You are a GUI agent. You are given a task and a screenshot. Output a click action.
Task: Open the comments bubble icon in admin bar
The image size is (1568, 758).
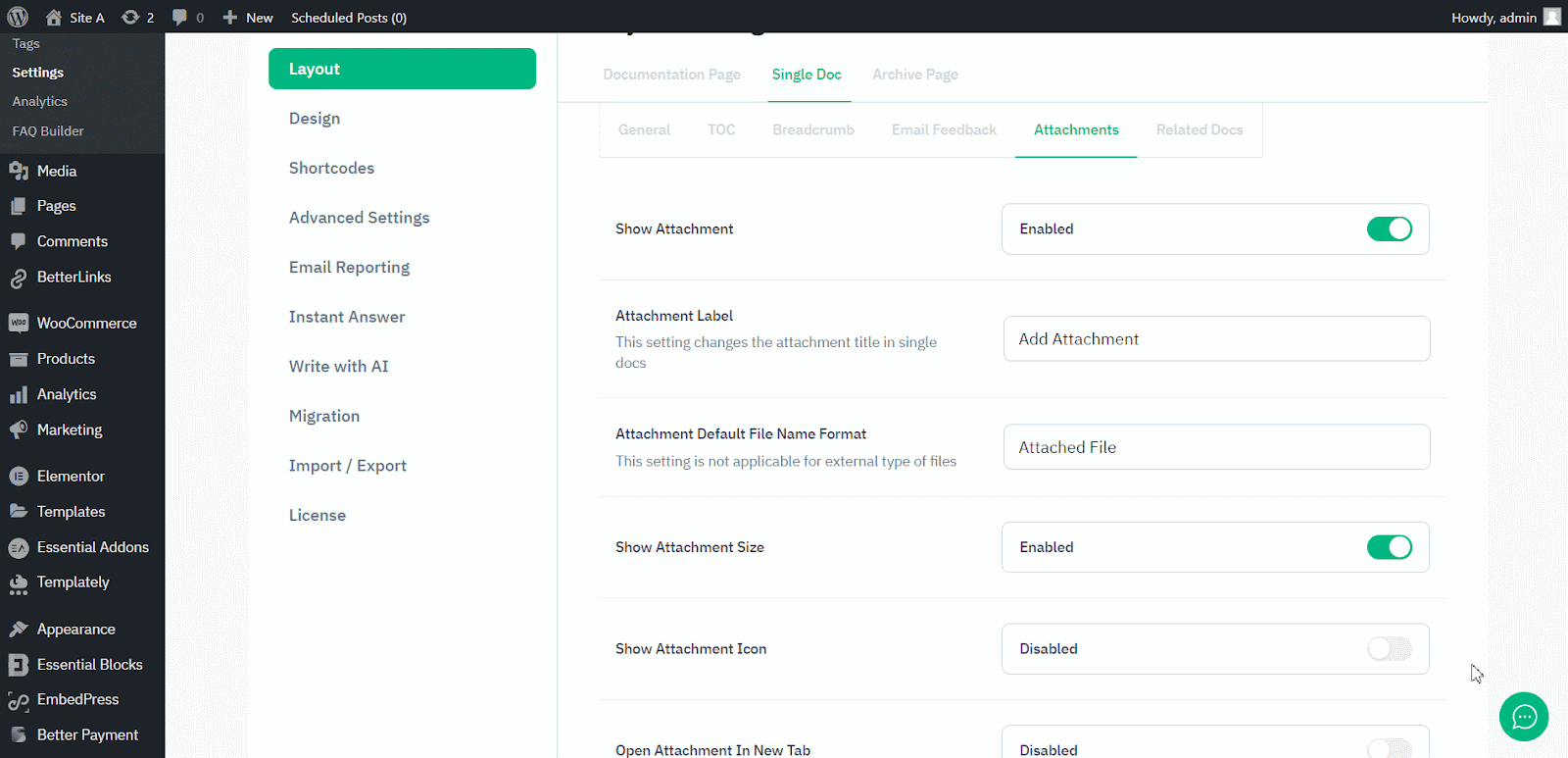pos(179,17)
